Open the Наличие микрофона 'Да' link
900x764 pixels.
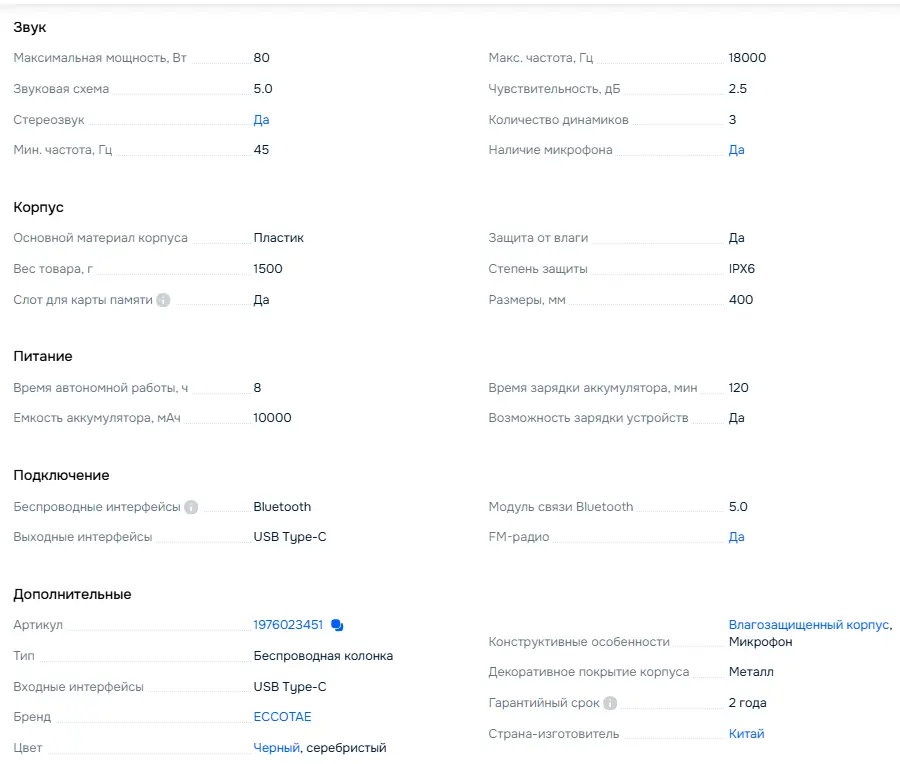coord(736,150)
